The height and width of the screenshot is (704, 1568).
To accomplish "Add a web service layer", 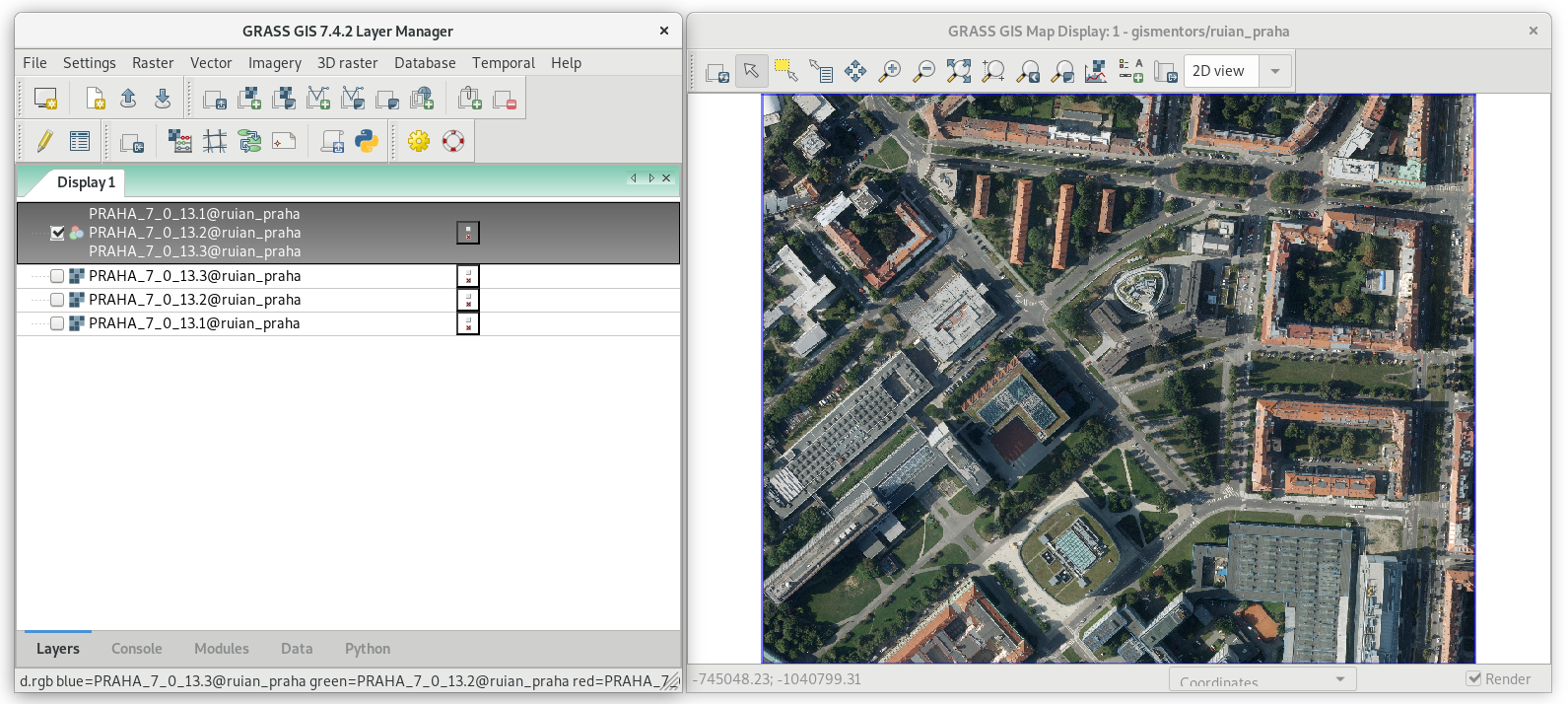I will (422, 99).
